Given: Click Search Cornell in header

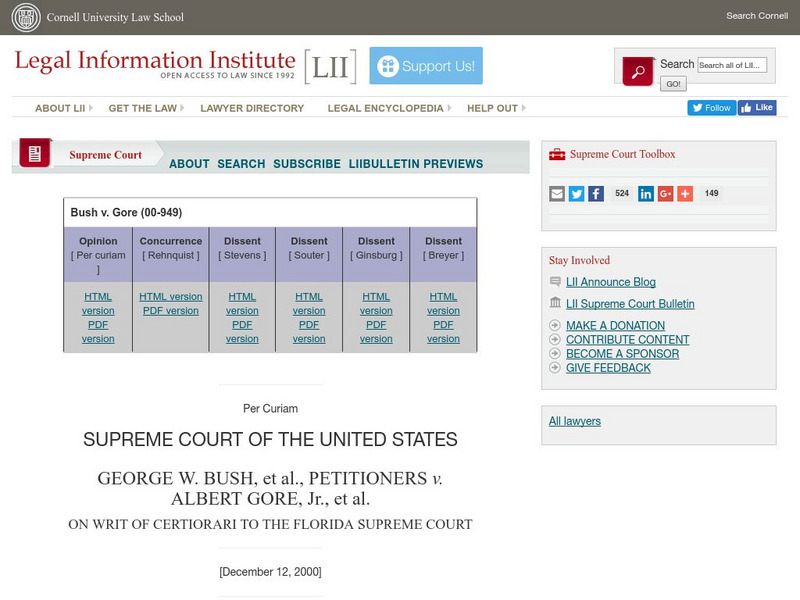Looking at the screenshot, I should pos(757,16).
